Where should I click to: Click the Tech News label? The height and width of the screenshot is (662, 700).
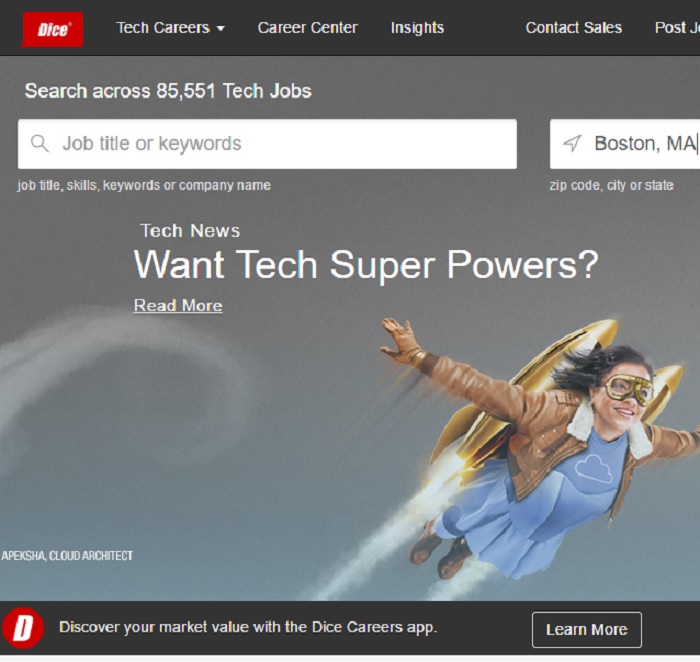(190, 231)
